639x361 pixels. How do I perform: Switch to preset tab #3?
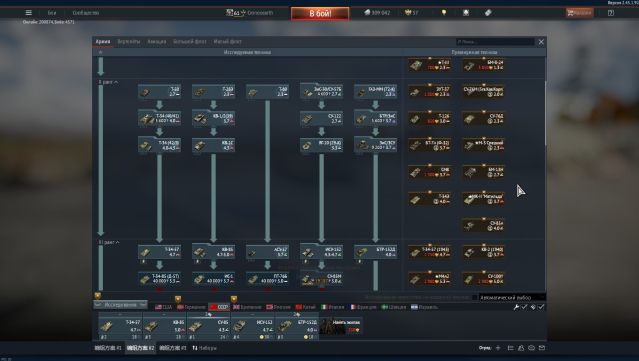[172, 348]
